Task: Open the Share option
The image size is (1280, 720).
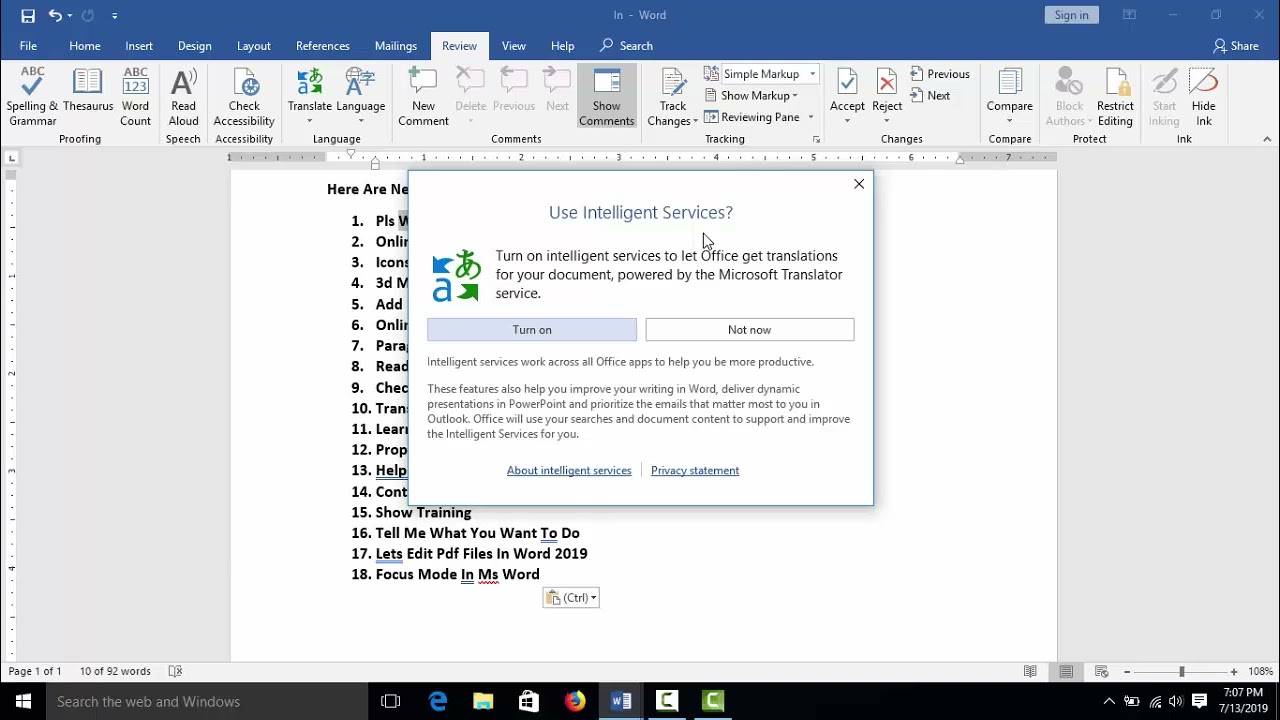Action: click(x=1236, y=46)
